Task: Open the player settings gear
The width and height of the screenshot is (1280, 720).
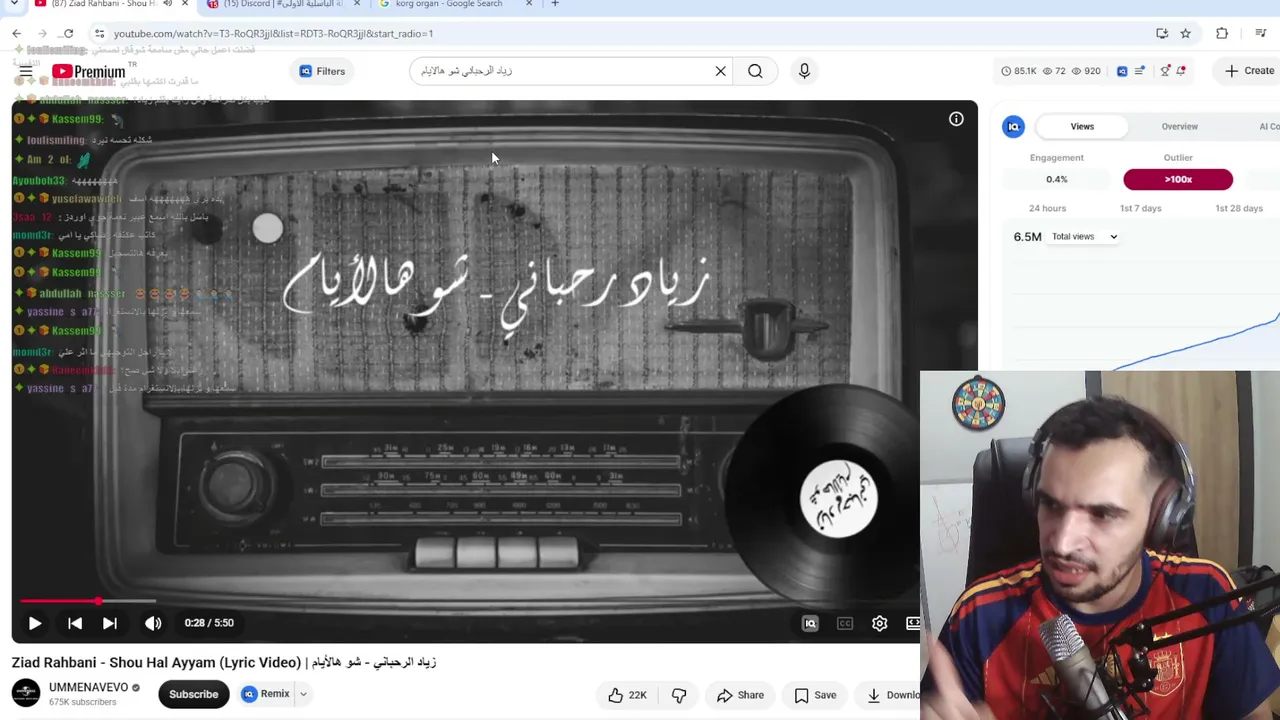Action: point(879,623)
